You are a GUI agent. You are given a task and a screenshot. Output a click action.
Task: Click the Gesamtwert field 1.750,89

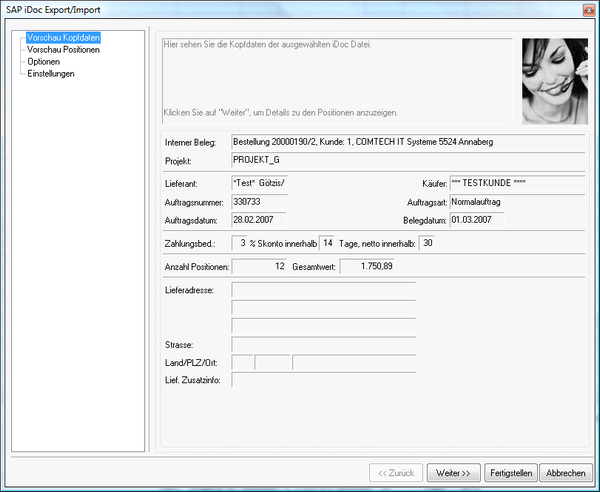(368, 266)
